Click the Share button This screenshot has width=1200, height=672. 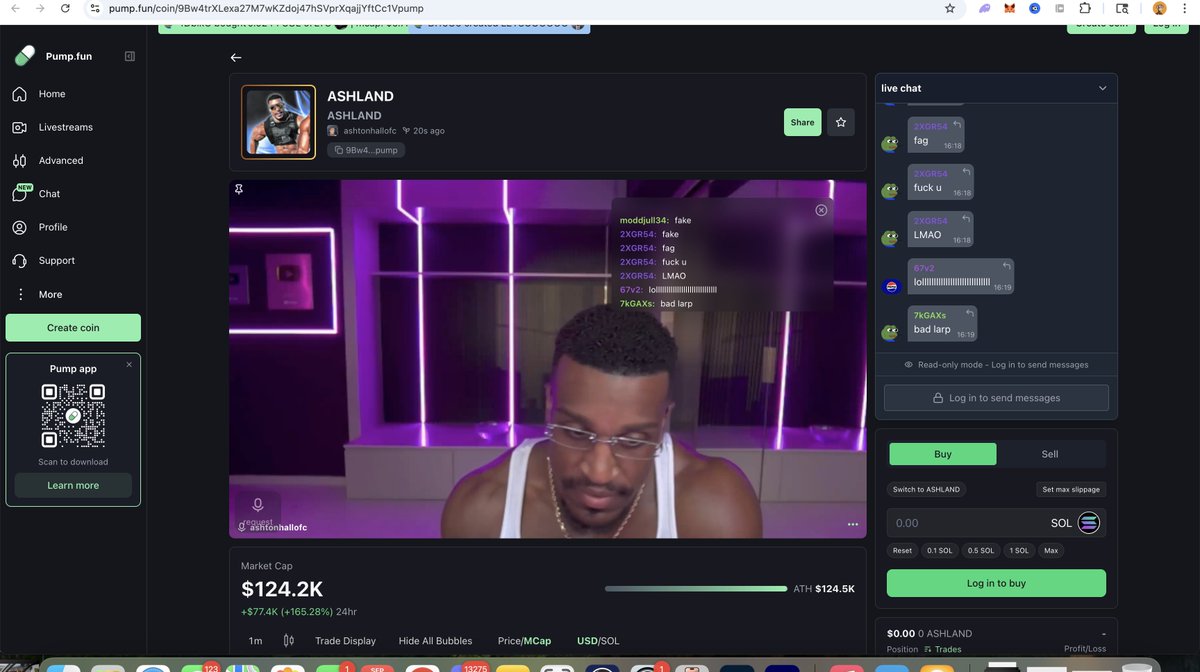coord(802,122)
